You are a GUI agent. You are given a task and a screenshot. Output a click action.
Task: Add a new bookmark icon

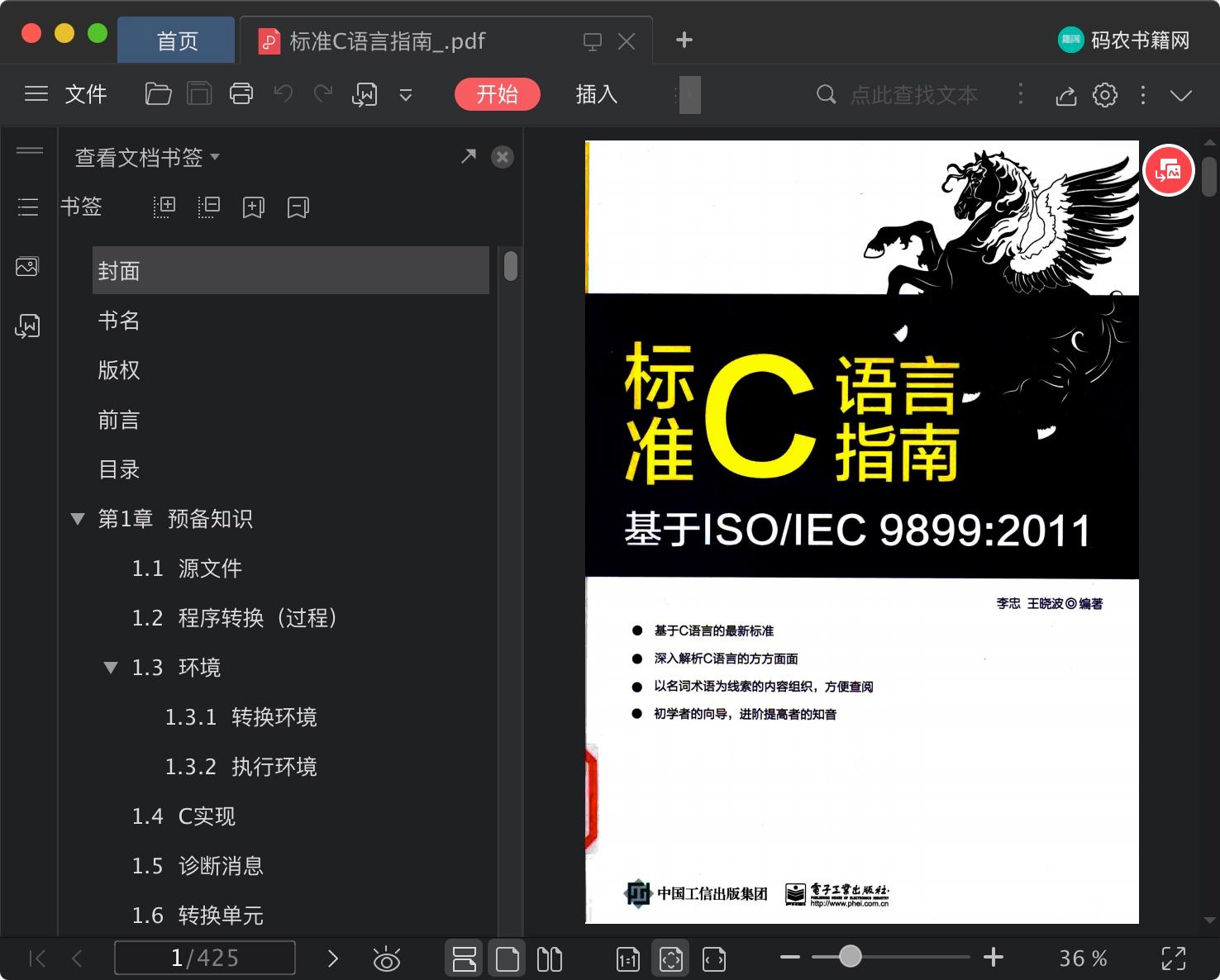coord(254,207)
